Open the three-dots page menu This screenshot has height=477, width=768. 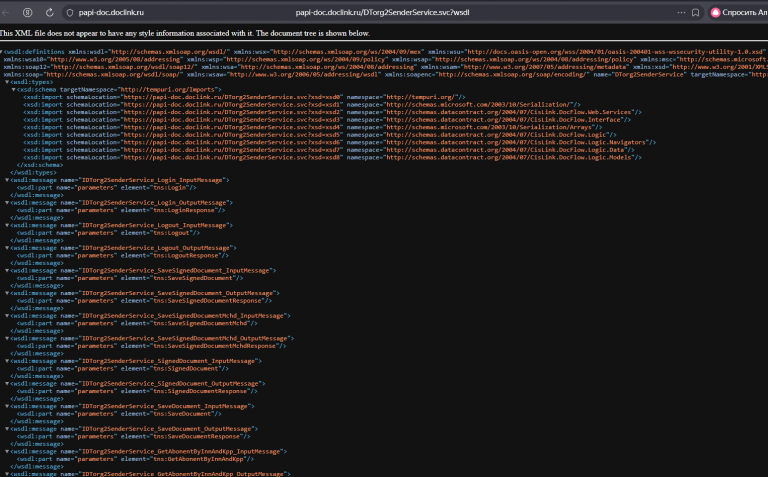[681, 13]
